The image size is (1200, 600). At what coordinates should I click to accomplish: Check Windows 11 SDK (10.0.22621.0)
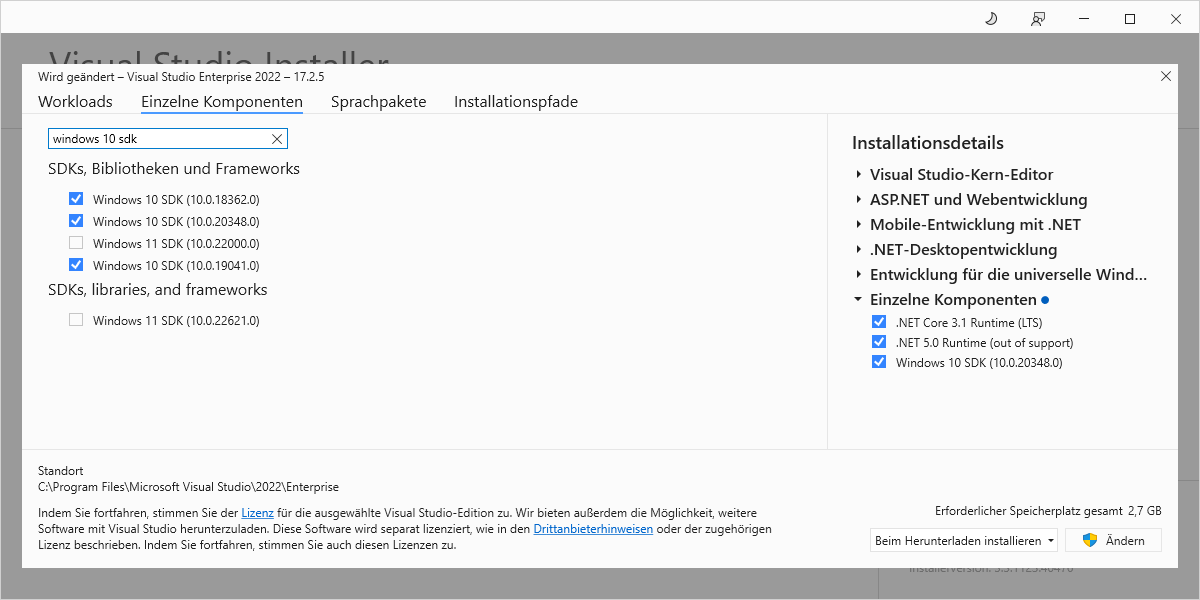[76, 320]
